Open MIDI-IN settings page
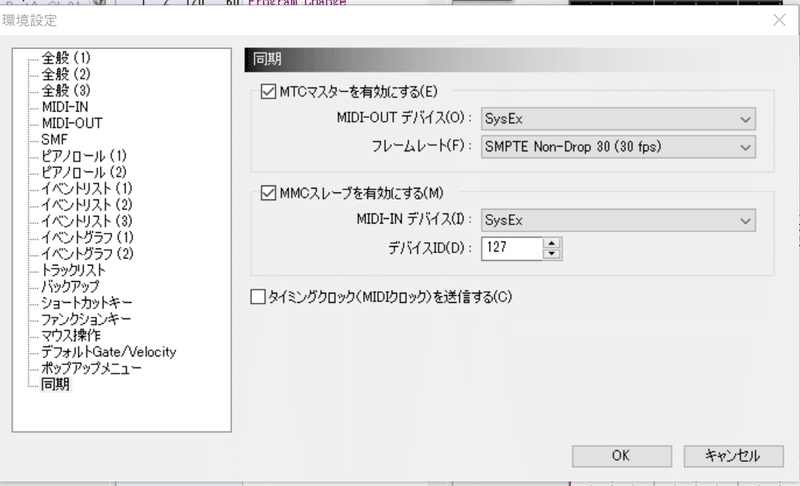800x486 pixels. coord(65,107)
